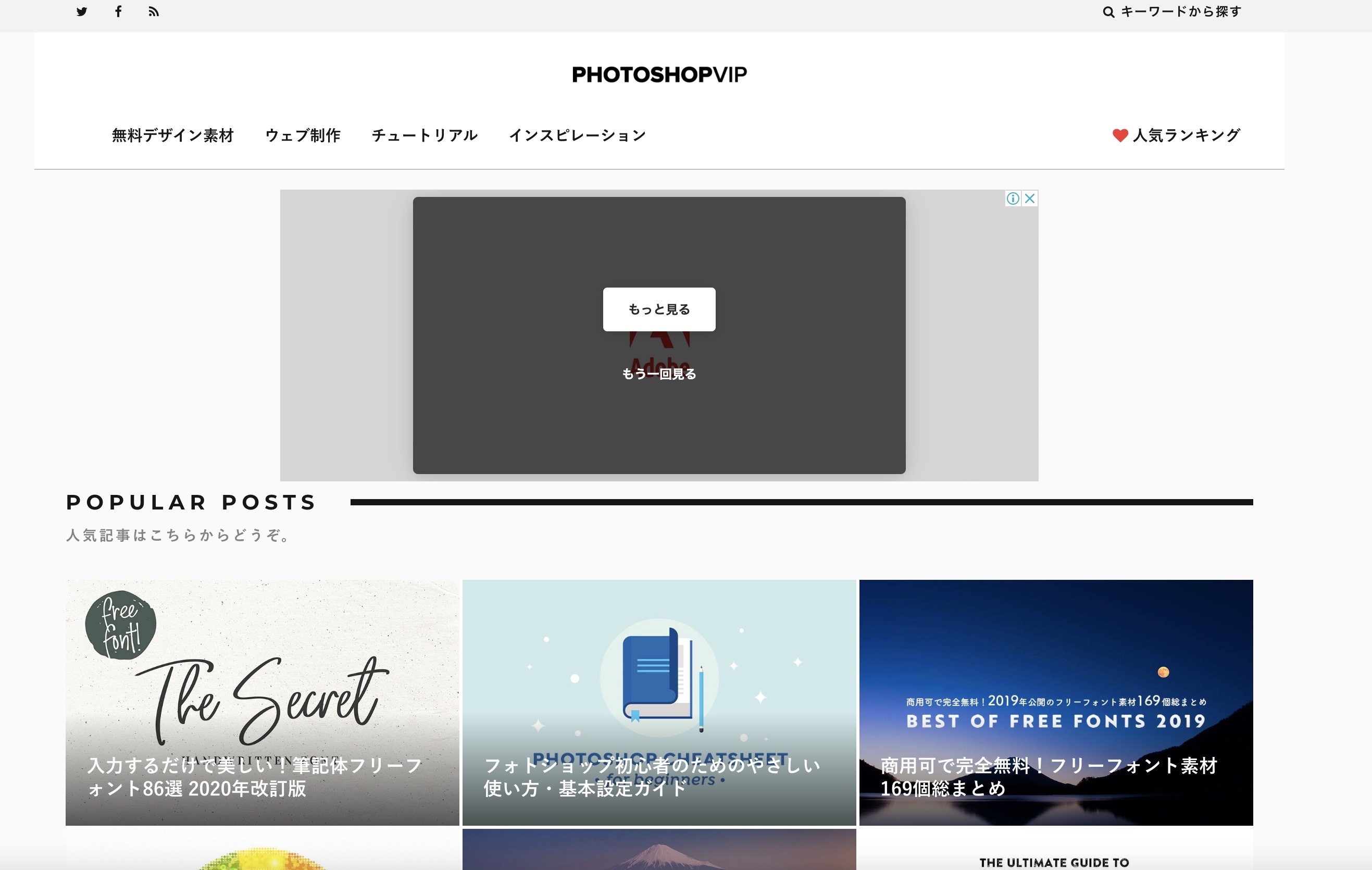The height and width of the screenshot is (870, 1372).
Task: Click the search magnifier icon
Action: tap(1107, 12)
